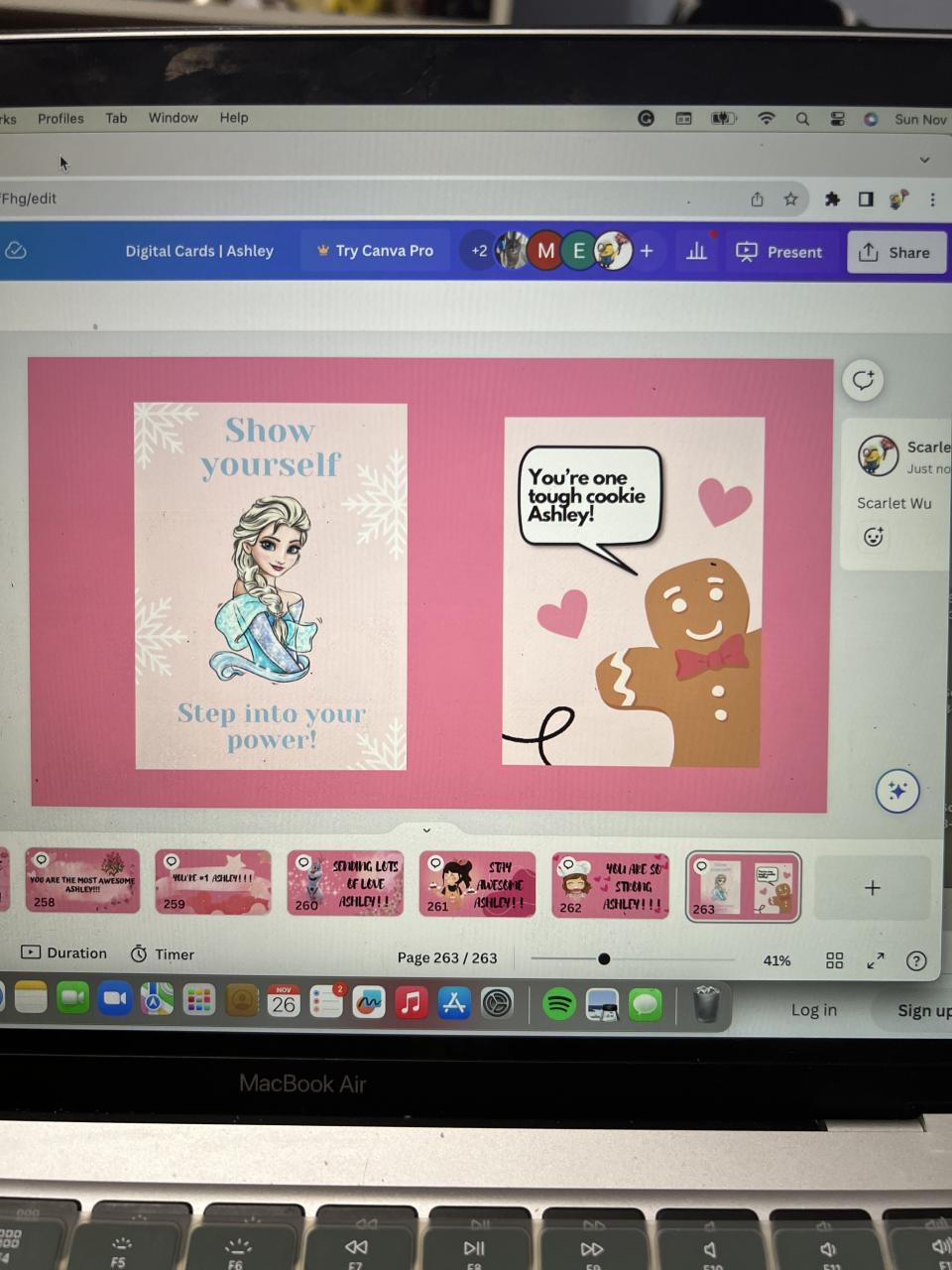The height and width of the screenshot is (1270, 952).
Task: Open the Canva Assistant sparkle button
Action: pyautogui.click(x=897, y=791)
